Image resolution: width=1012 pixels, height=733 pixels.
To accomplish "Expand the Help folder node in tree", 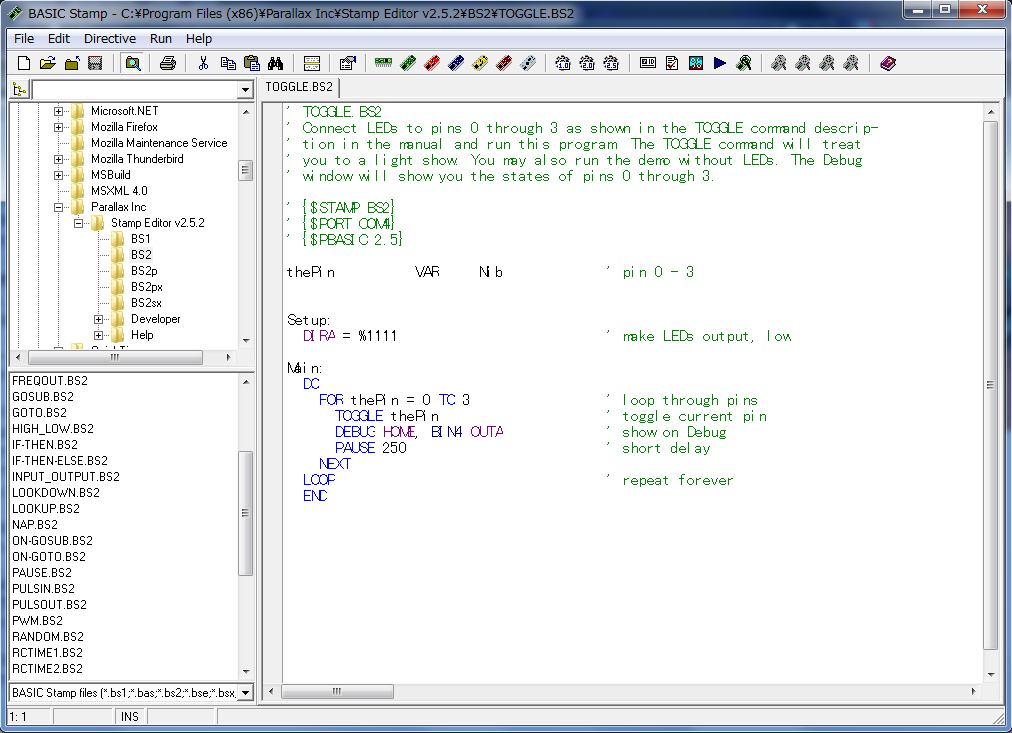I will (x=98, y=336).
